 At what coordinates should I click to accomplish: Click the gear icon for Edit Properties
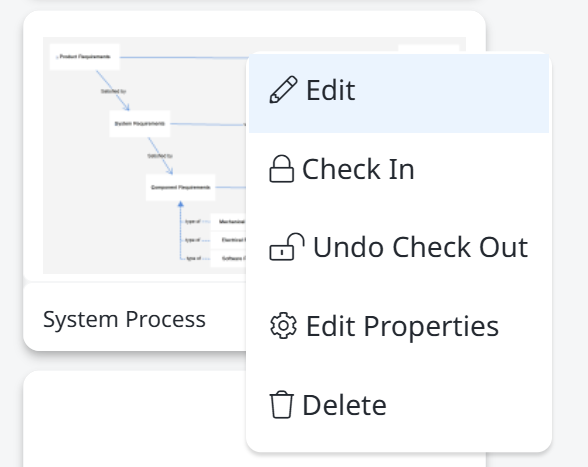pyautogui.click(x=284, y=326)
